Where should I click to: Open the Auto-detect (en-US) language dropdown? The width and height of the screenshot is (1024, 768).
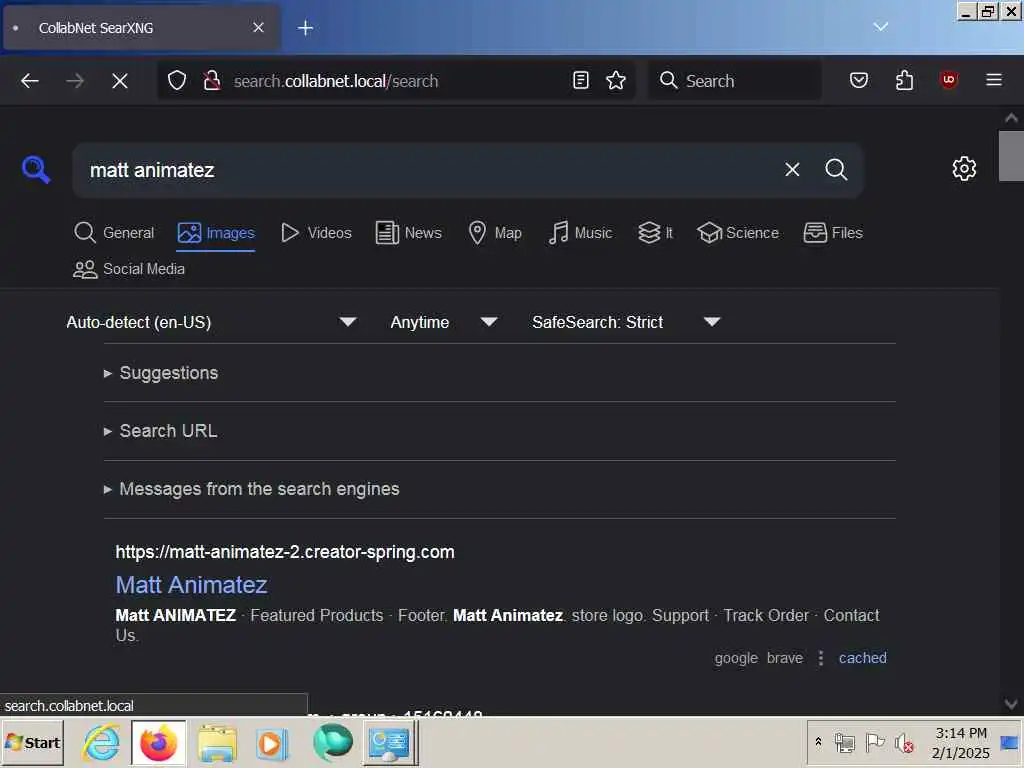211,322
